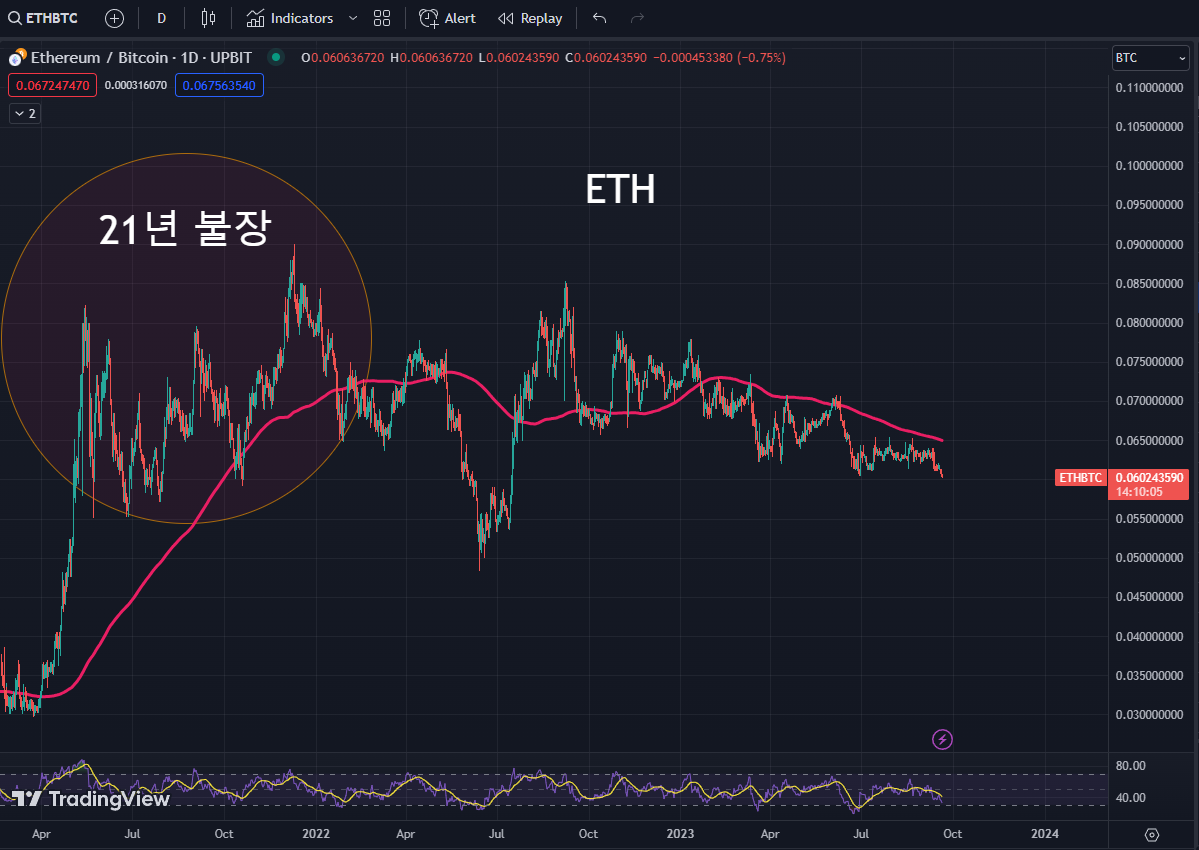
Task: Open the indicator templates grid icon
Action: click(382, 18)
